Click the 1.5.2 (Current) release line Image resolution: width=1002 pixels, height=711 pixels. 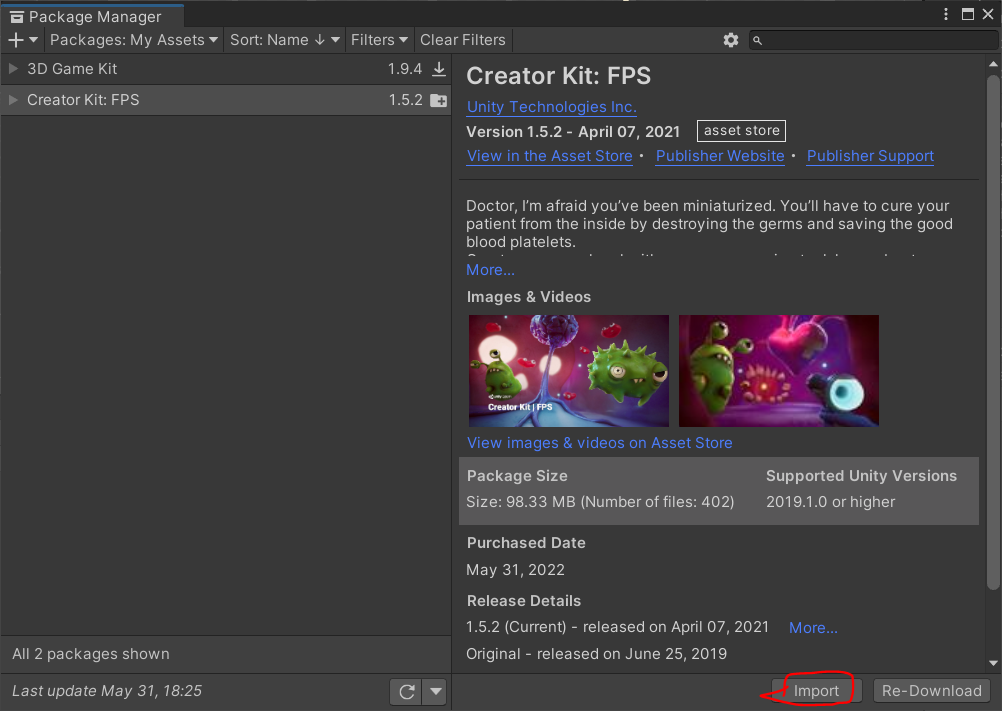(x=617, y=627)
